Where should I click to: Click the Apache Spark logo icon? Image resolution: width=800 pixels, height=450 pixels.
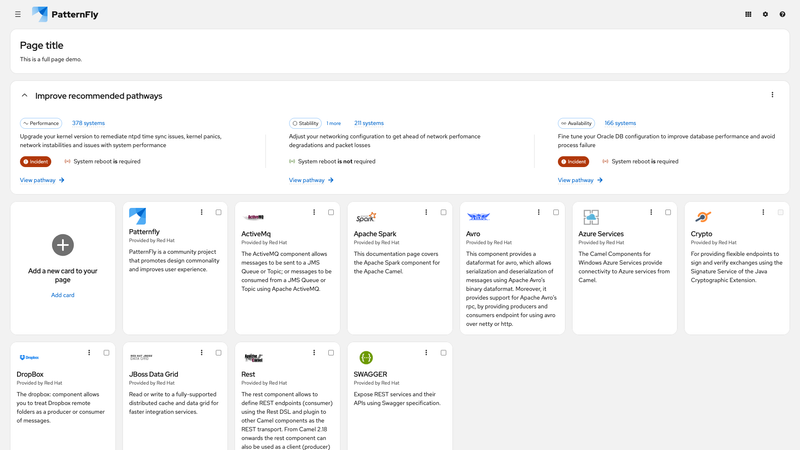366,217
